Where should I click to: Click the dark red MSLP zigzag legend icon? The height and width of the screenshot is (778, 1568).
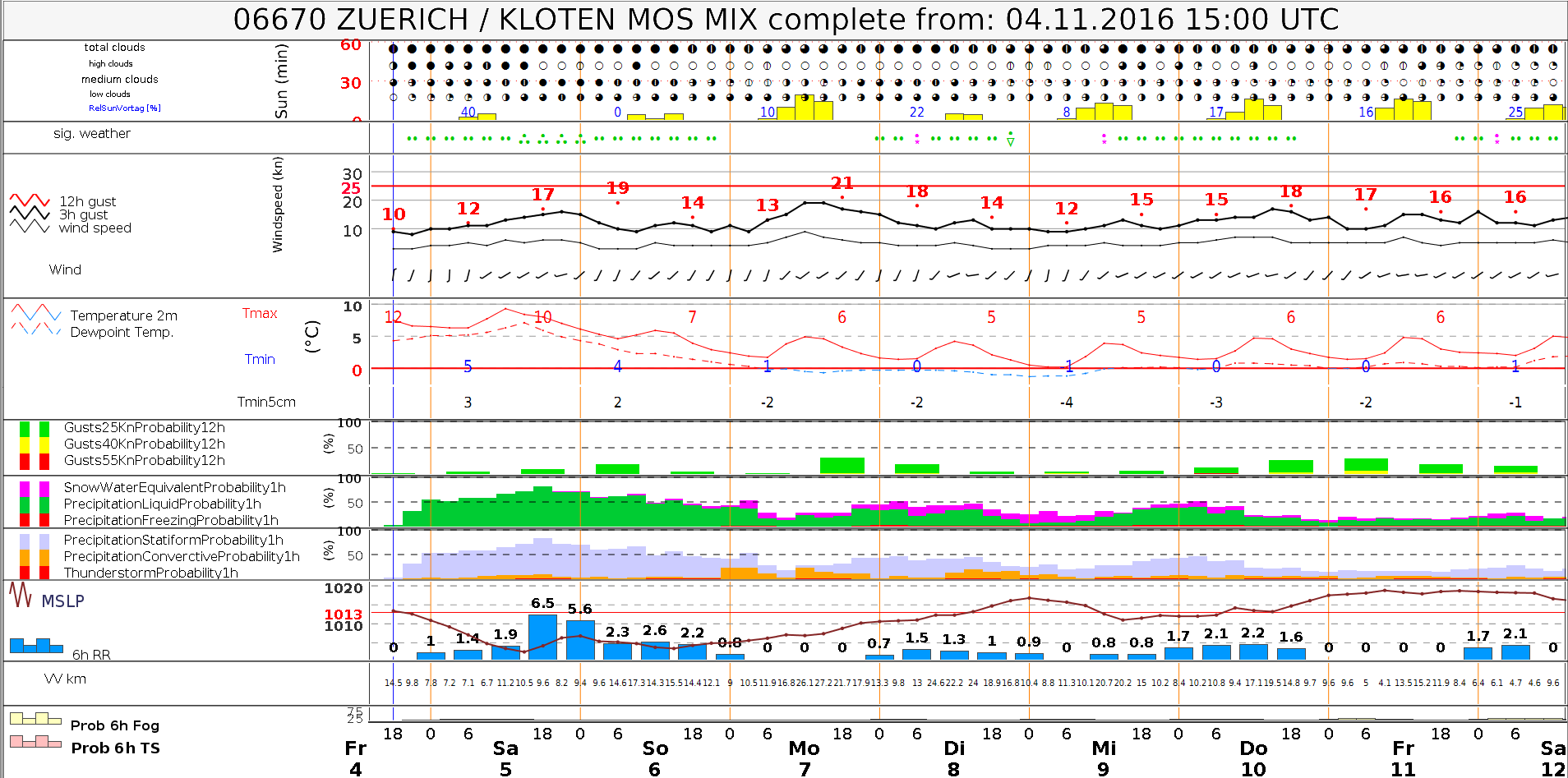[x=21, y=595]
